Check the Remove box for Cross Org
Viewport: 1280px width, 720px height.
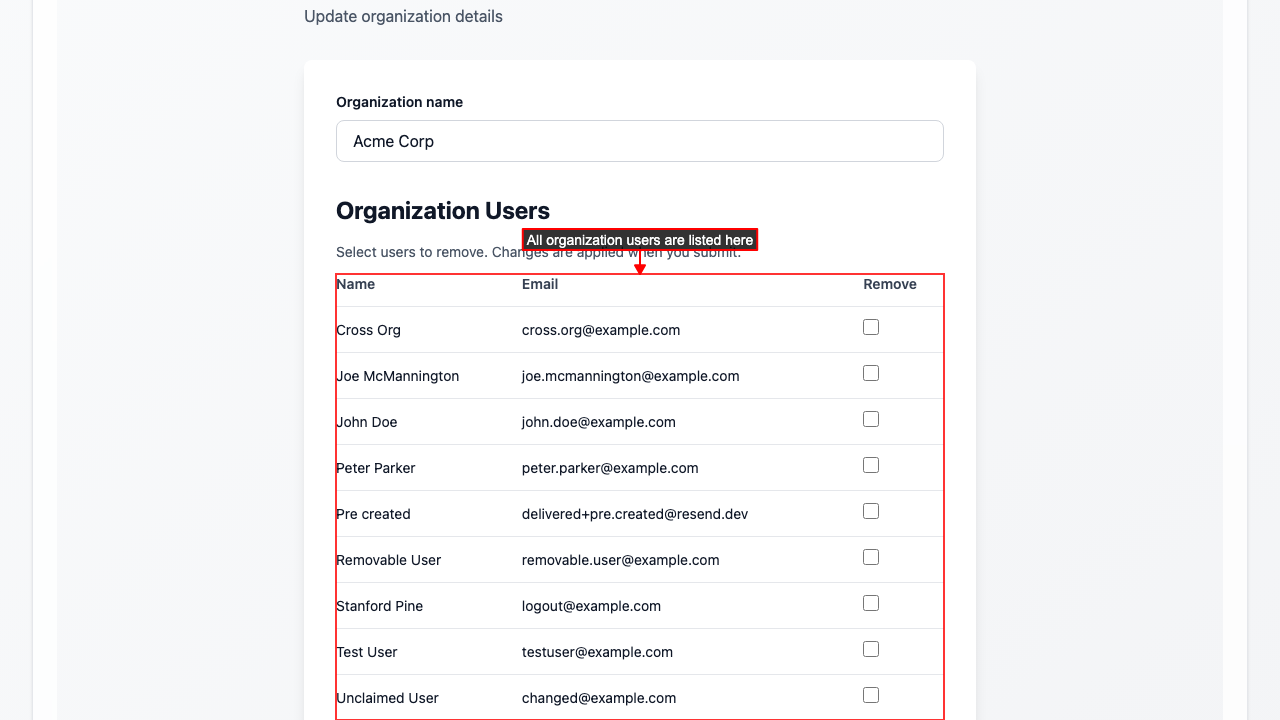click(x=871, y=327)
